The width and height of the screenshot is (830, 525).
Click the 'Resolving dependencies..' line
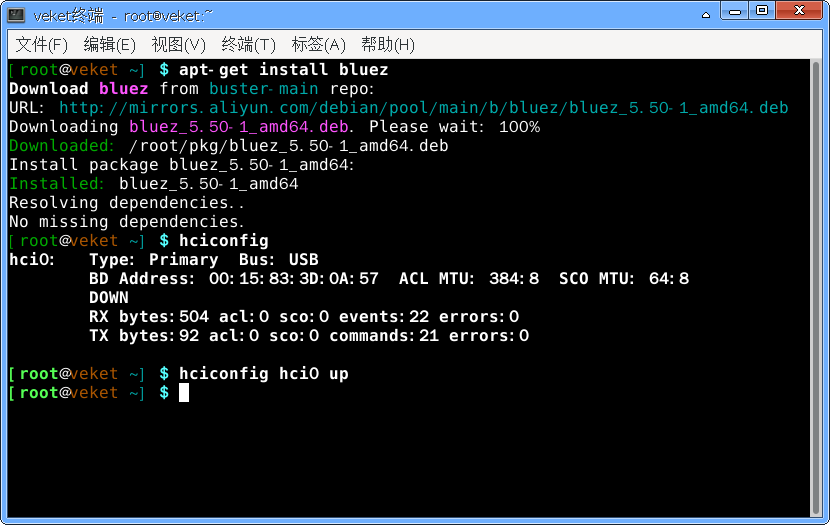point(127,203)
